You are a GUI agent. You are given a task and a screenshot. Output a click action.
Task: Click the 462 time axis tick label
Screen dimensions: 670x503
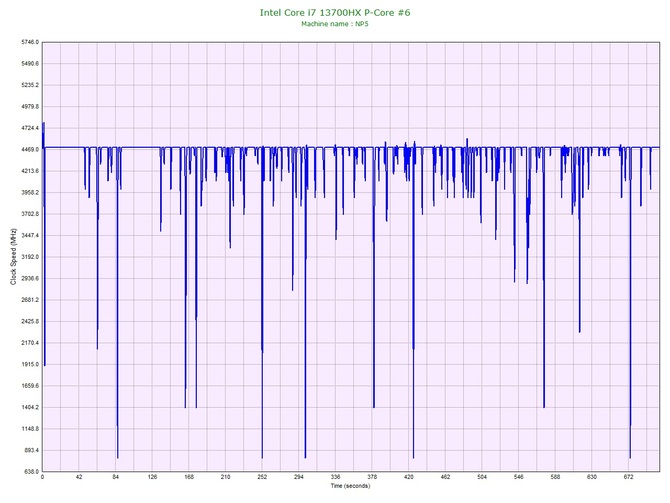tap(446, 477)
